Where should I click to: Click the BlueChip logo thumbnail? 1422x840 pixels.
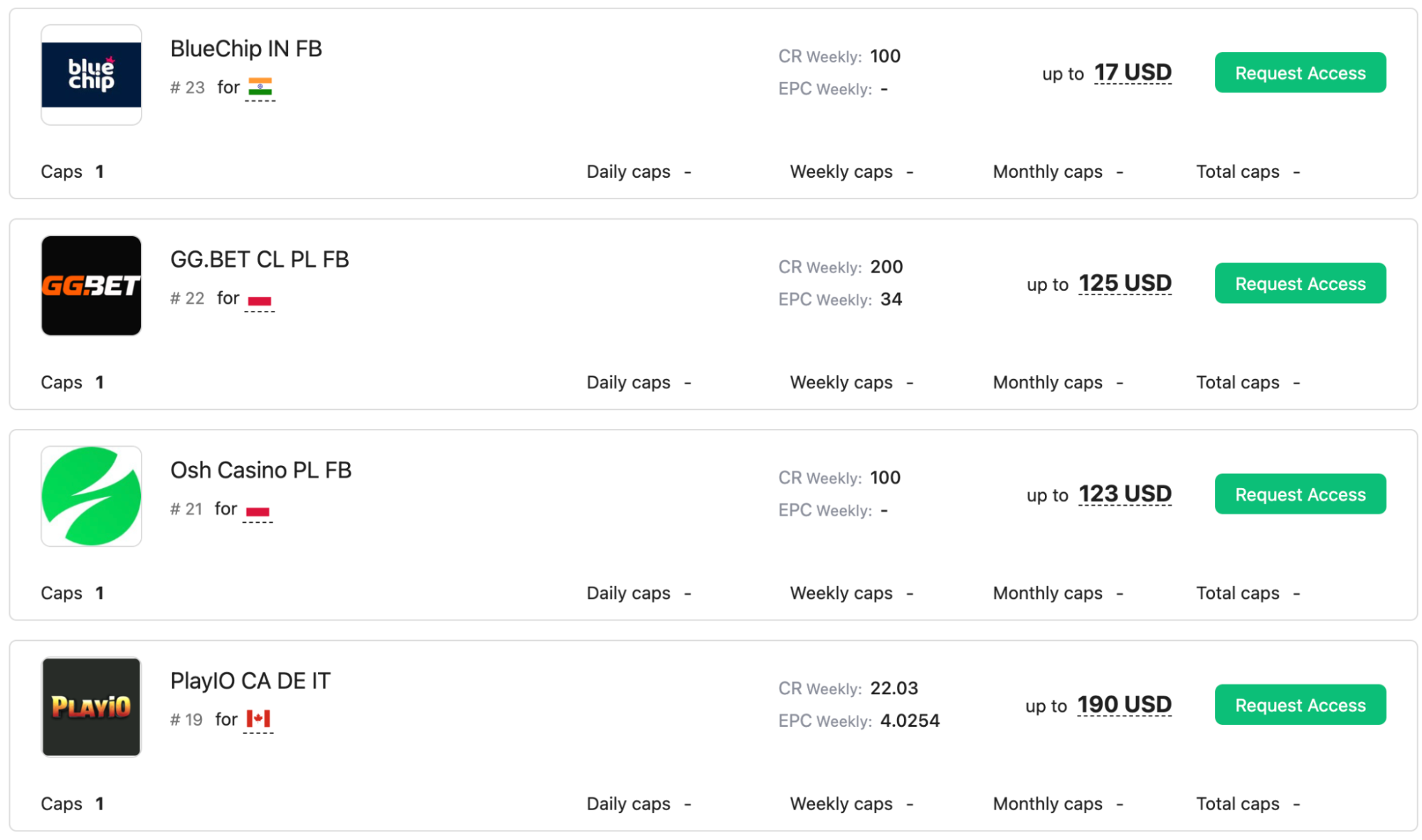(x=91, y=75)
